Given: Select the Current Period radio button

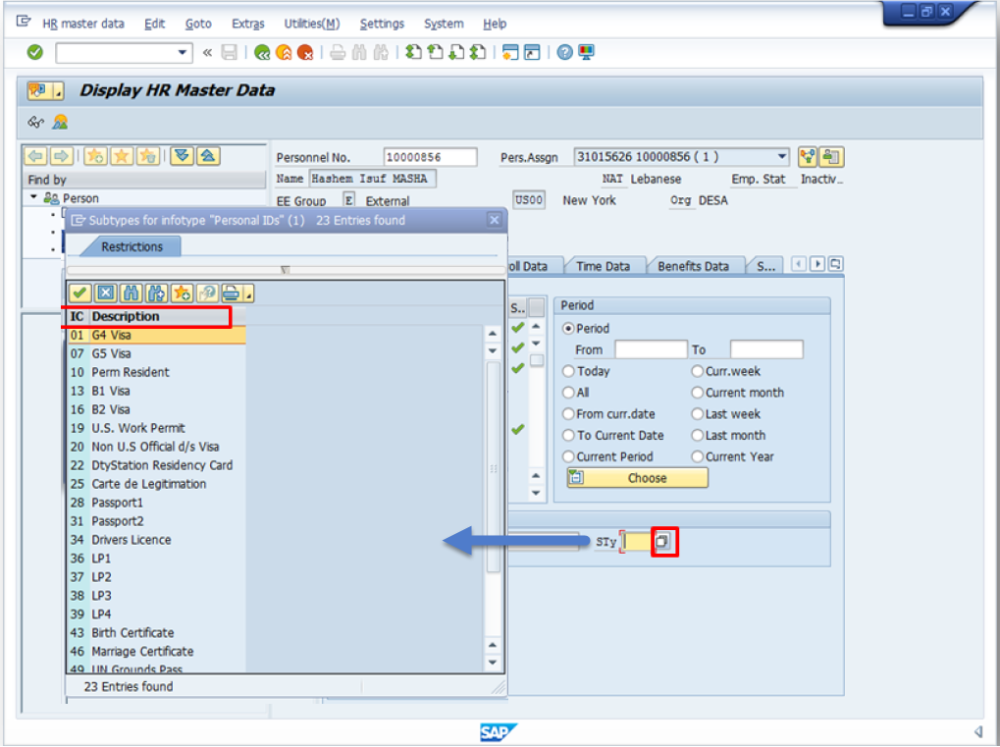Looking at the screenshot, I should (568, 457).
